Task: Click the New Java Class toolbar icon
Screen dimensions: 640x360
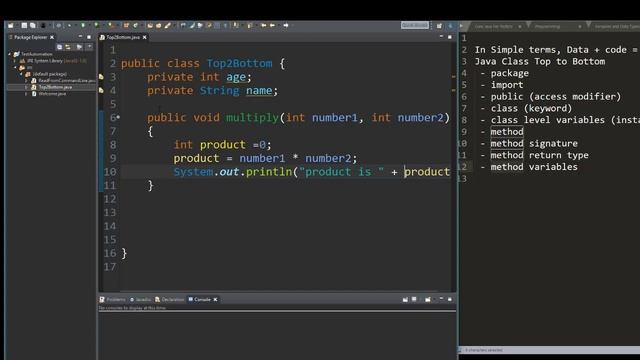Action: tap(136, 25)
